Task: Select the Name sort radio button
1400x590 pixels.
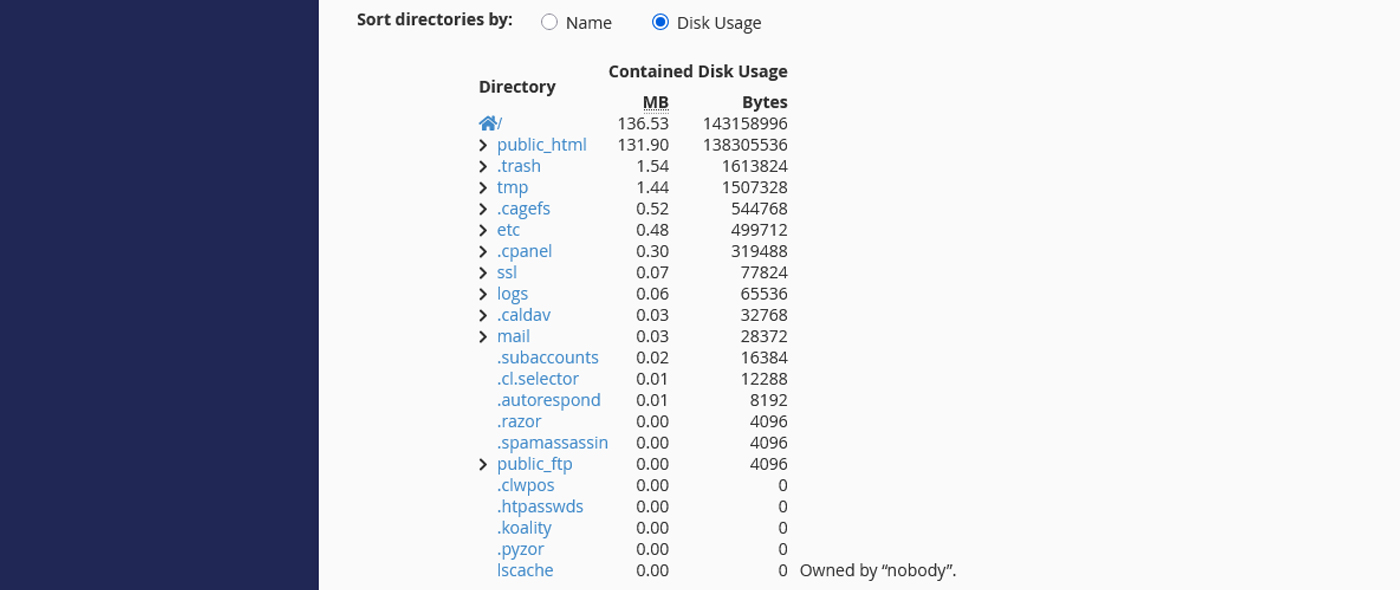Action: (549, 22)
